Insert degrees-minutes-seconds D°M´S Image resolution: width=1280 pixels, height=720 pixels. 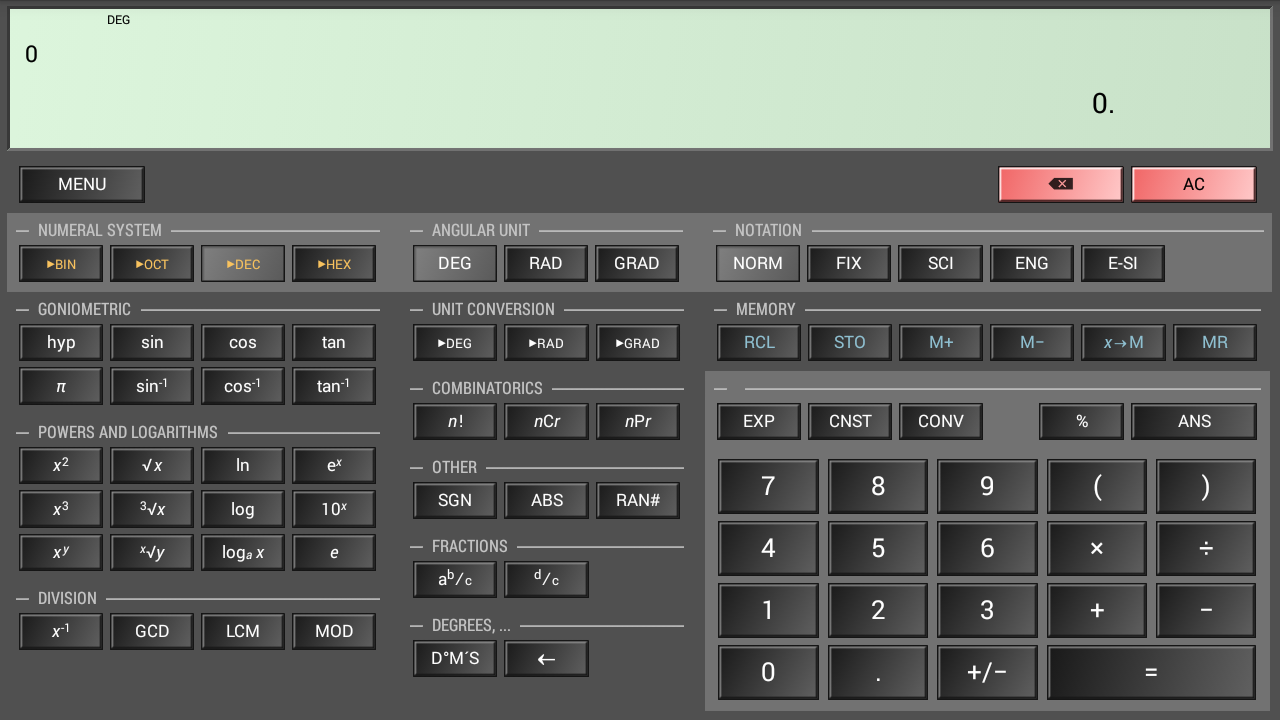tap(455, 659)
